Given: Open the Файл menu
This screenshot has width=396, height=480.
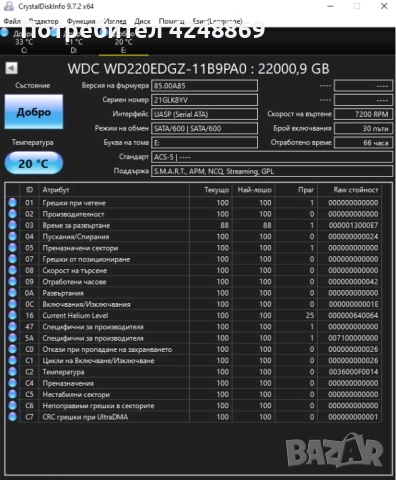Looking at the screenshot, I should pyautogui.click(x=12, y=21).
